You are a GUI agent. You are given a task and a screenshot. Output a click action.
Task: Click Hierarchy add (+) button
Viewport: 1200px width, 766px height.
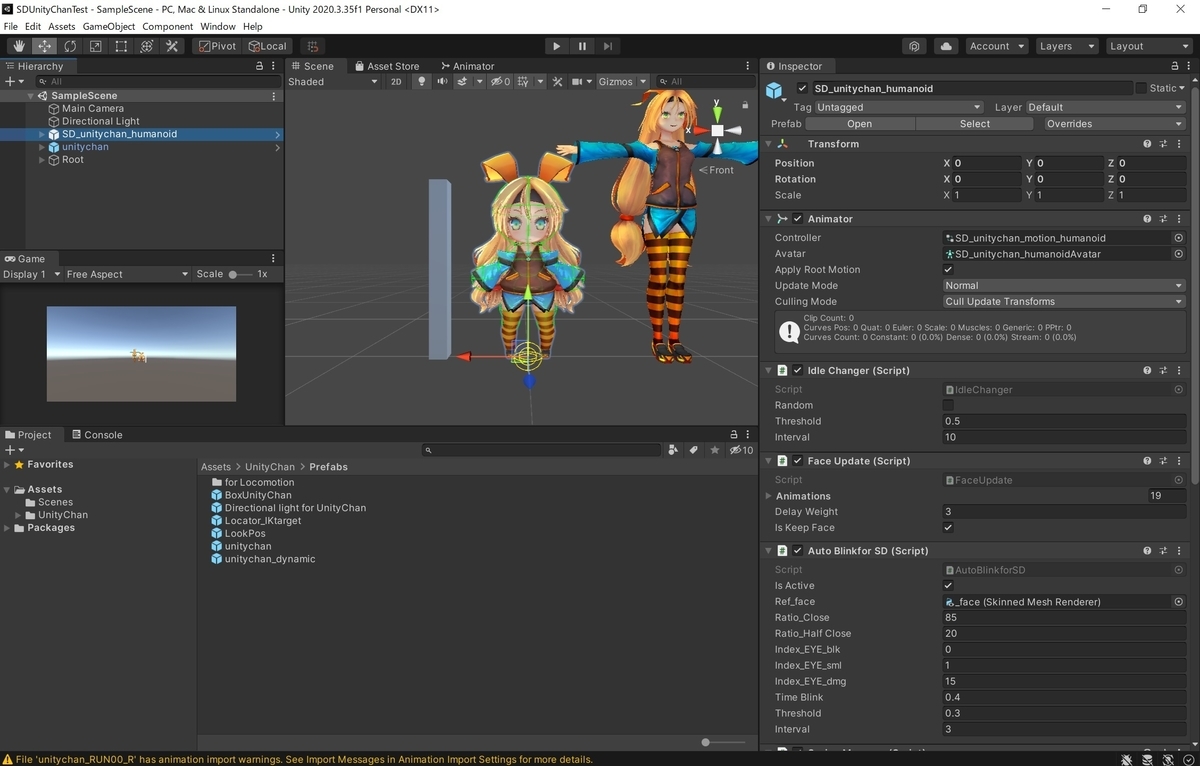click(x=10, y=82)
